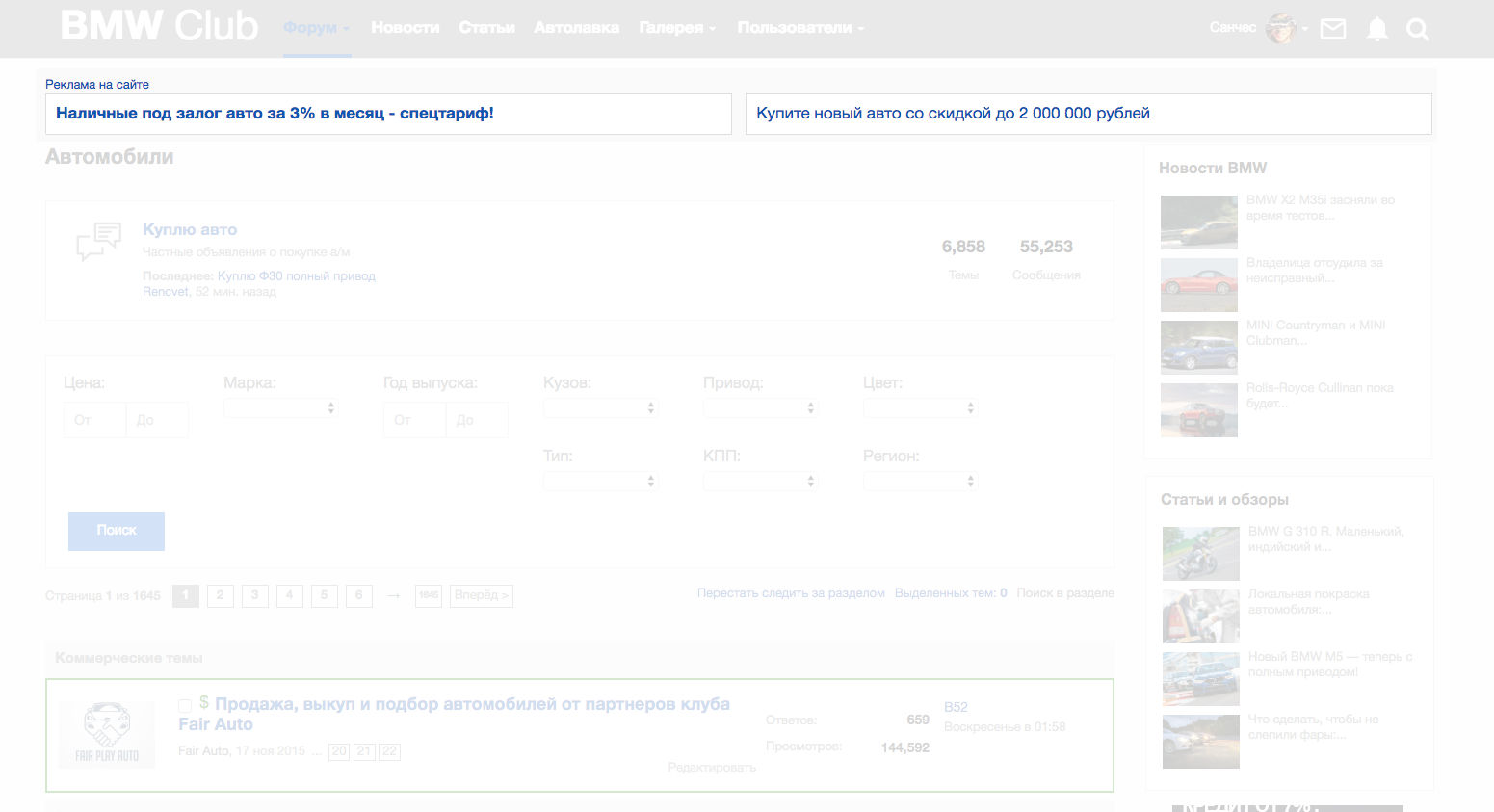The height and width of the screenshot is (812, 1494).
Task: Open thread page 22
Action: [389, 751]
